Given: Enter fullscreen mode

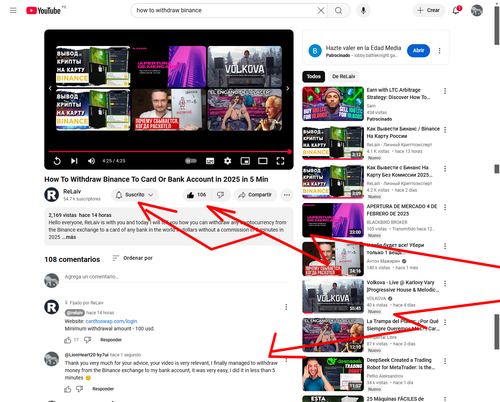Looking at the screenshot, I should point(280,161).
